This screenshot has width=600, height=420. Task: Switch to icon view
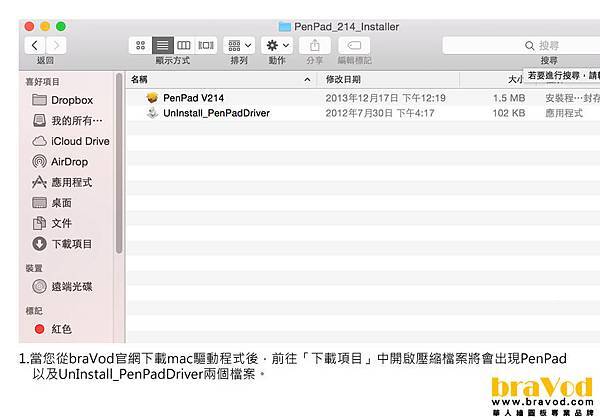click(140, 46)
